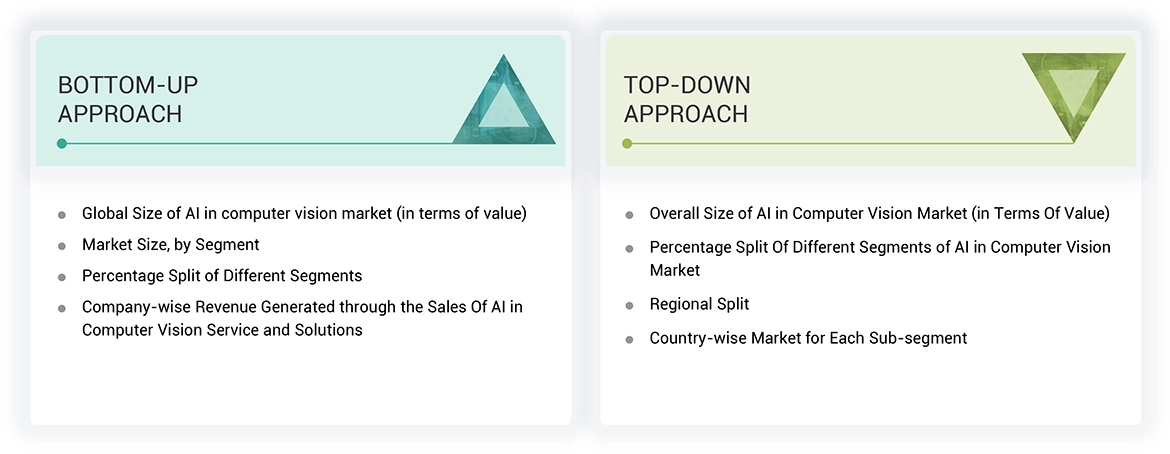1170x454 pixels.
Task: Click bullet beside Country-wise Market item
Action: [x=629, y=339]
